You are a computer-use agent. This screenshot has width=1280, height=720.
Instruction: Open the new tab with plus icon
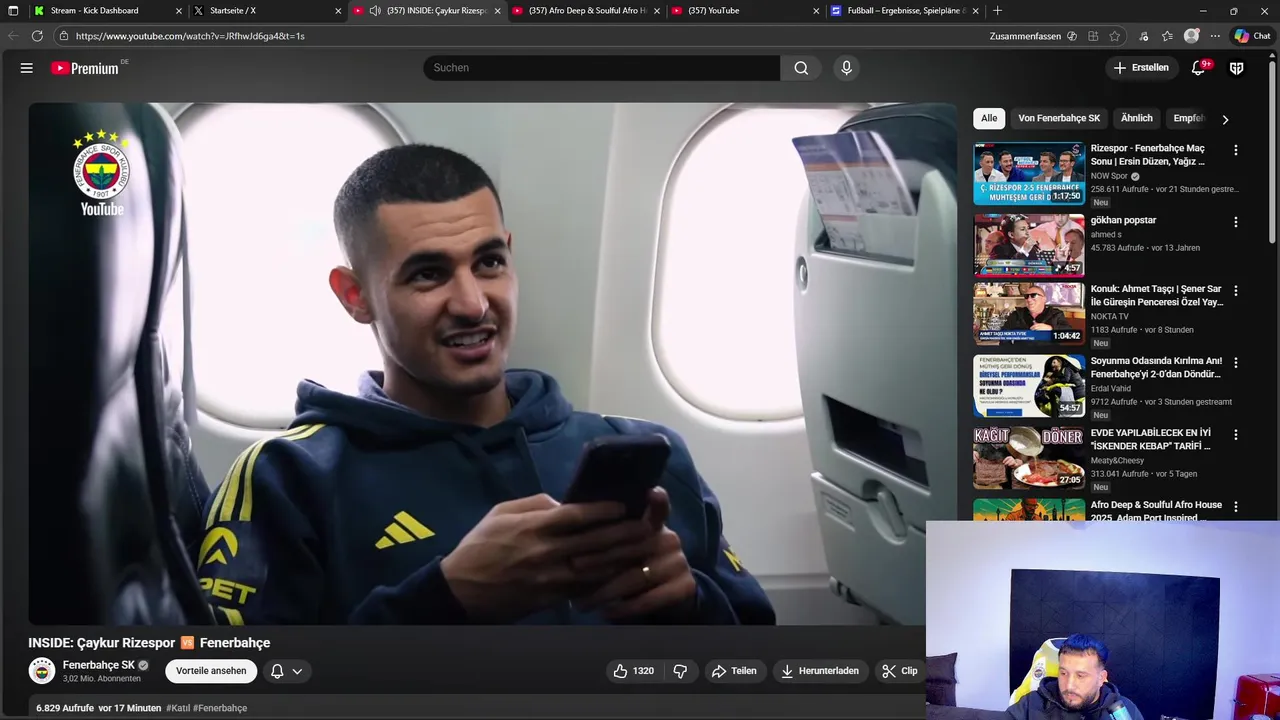997,11
